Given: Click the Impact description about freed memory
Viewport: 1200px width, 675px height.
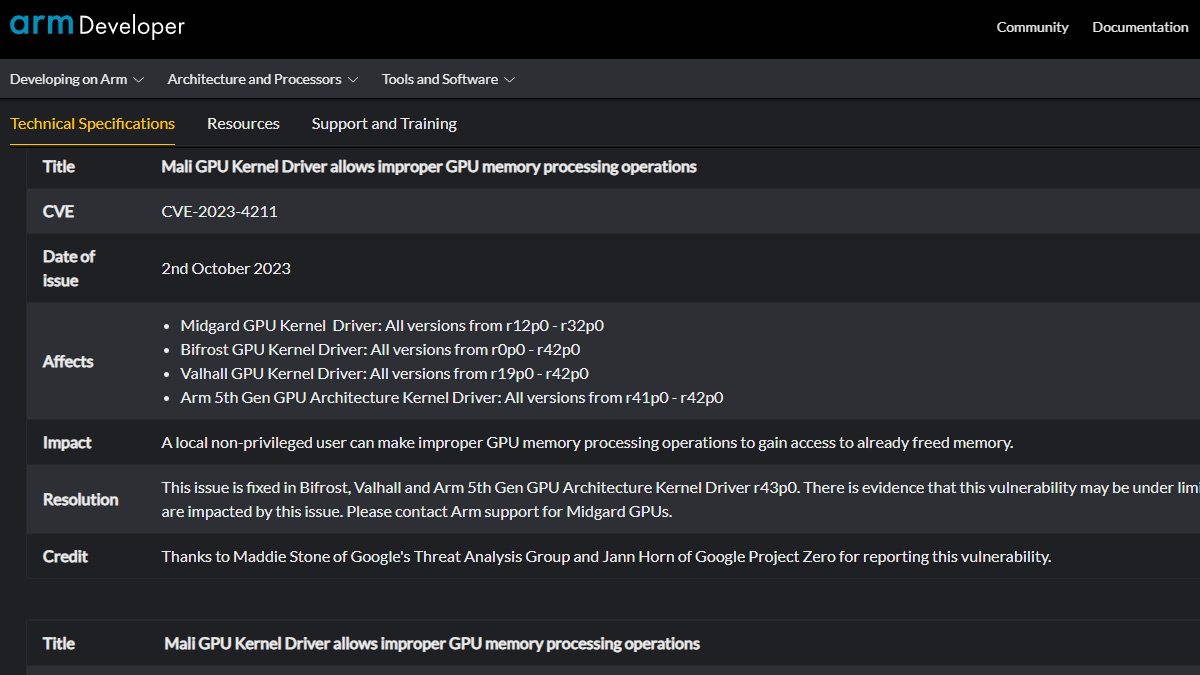Looking at the screenshot, I should coord(587,443).
